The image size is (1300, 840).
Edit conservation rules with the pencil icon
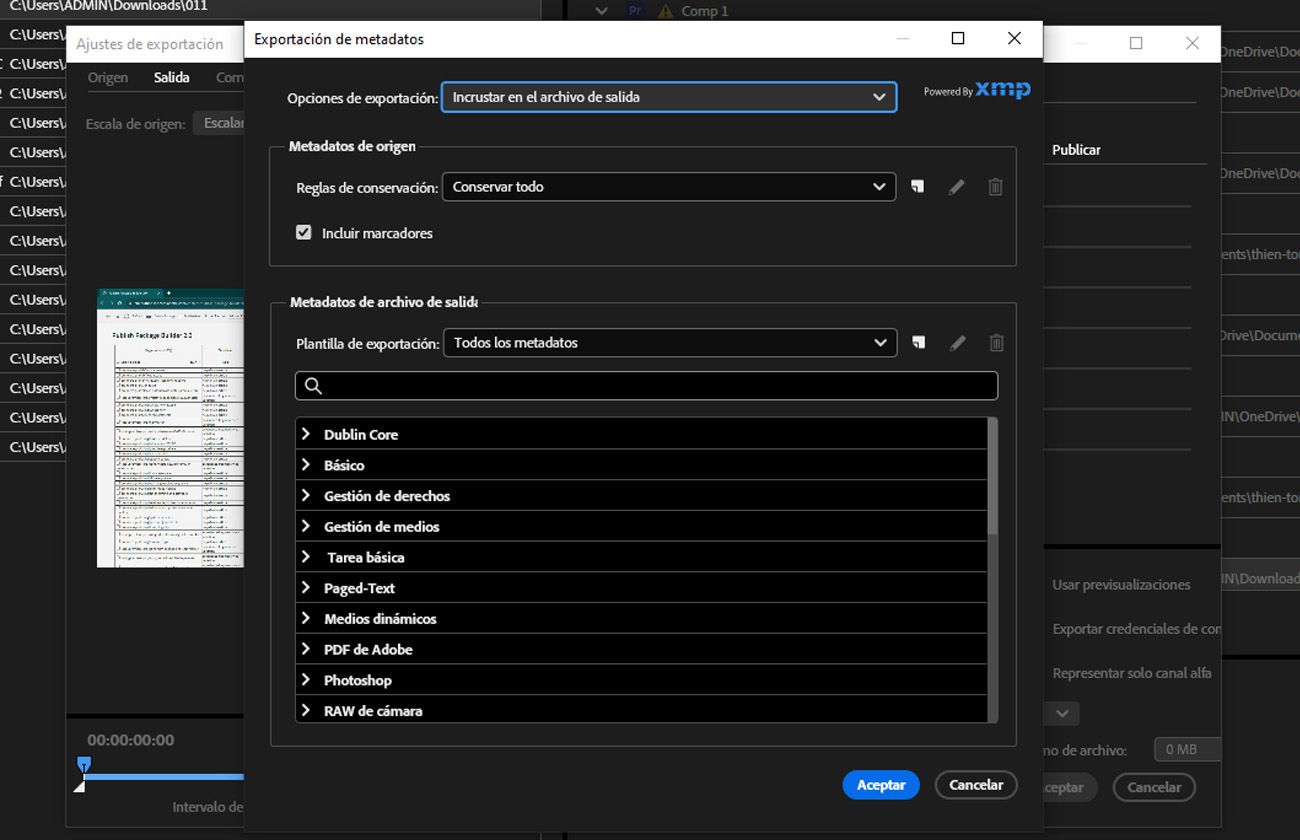(x=956, y=187)
